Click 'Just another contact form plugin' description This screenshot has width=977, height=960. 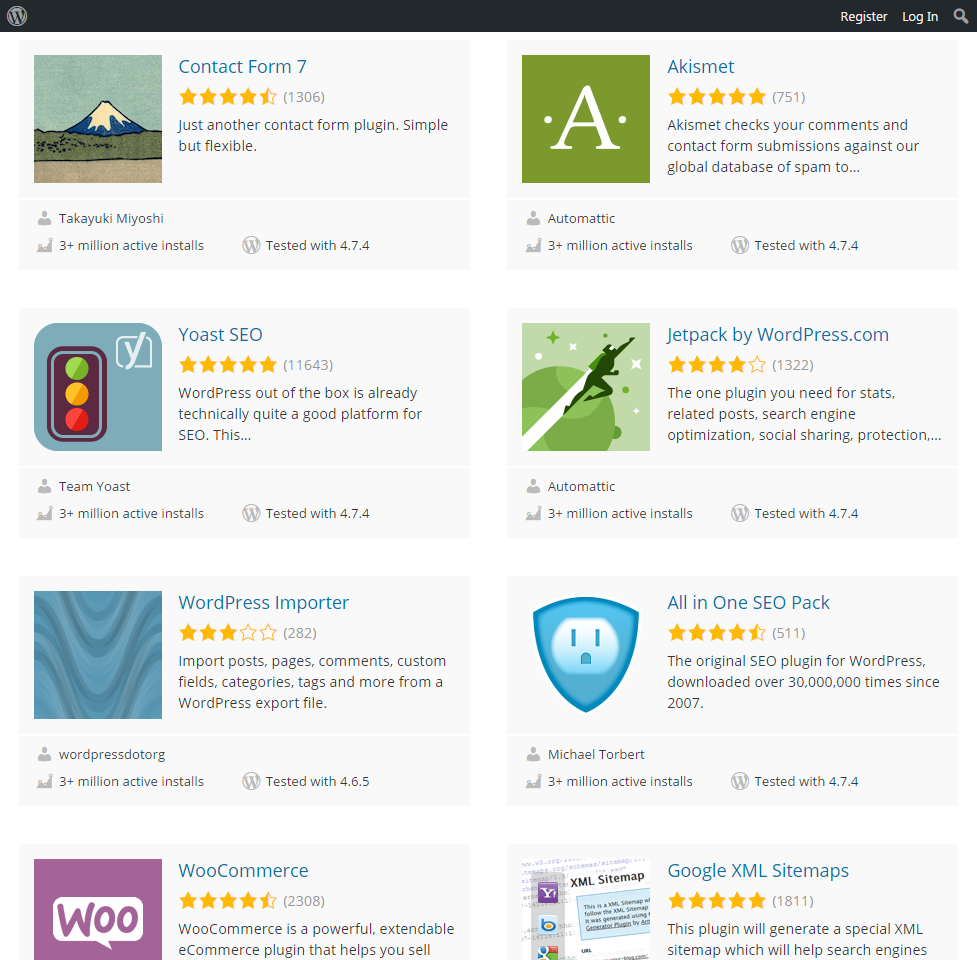tap(313, 135)
